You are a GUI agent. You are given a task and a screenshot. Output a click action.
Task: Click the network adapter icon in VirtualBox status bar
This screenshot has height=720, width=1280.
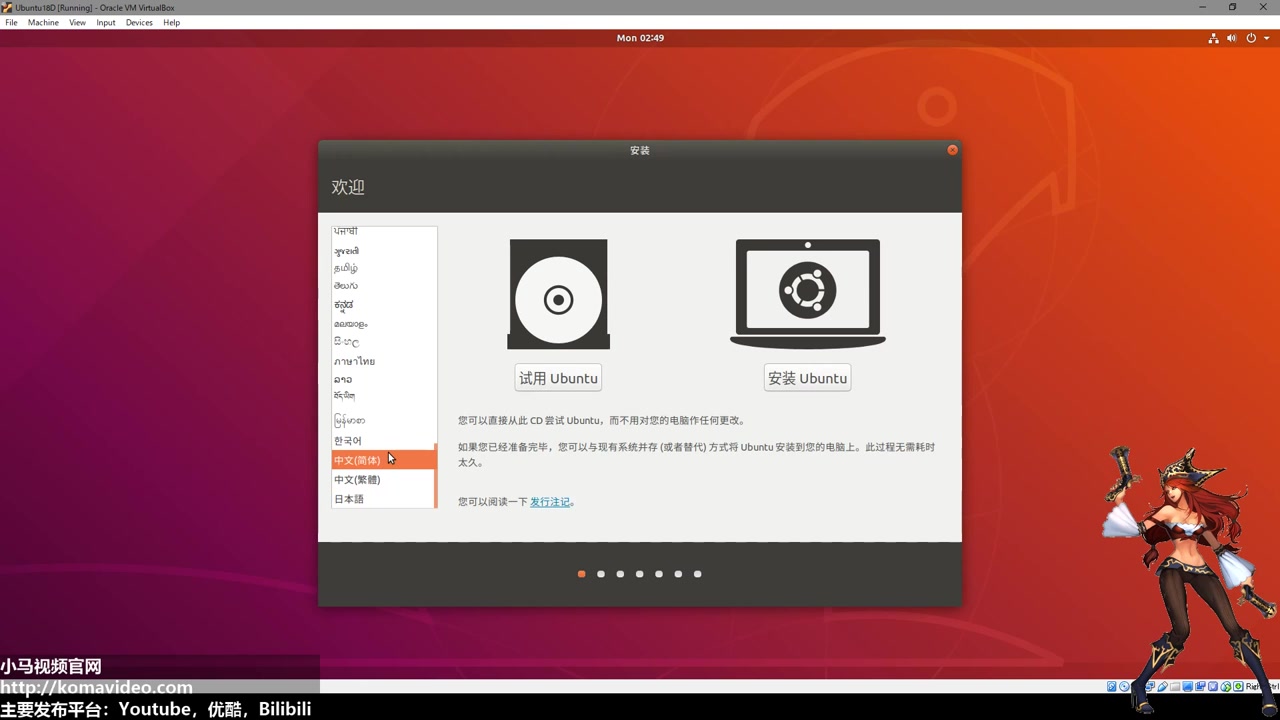(x=1152, y=687)
